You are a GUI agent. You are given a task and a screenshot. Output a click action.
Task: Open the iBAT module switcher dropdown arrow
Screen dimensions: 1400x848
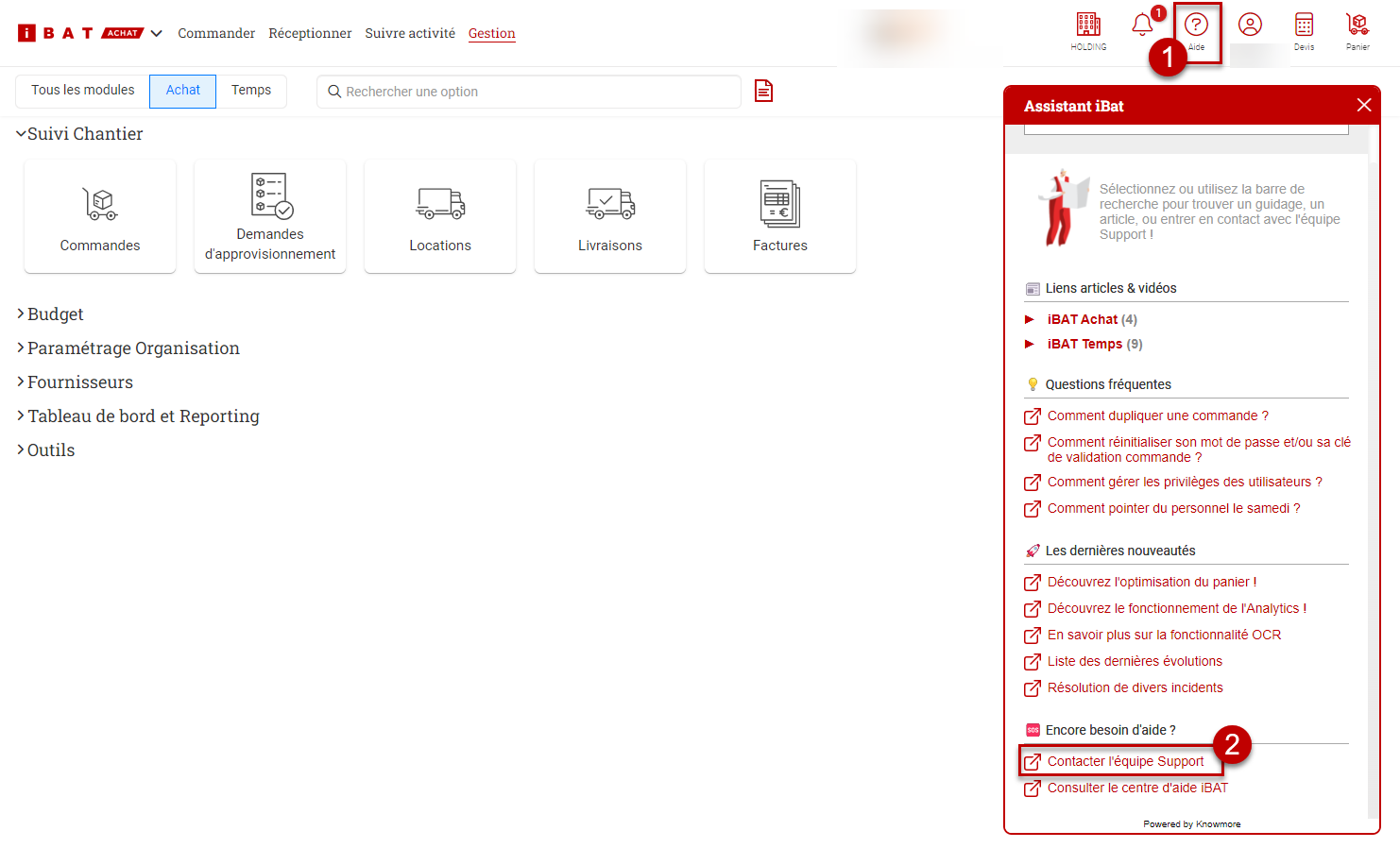[x=157, y=33]
